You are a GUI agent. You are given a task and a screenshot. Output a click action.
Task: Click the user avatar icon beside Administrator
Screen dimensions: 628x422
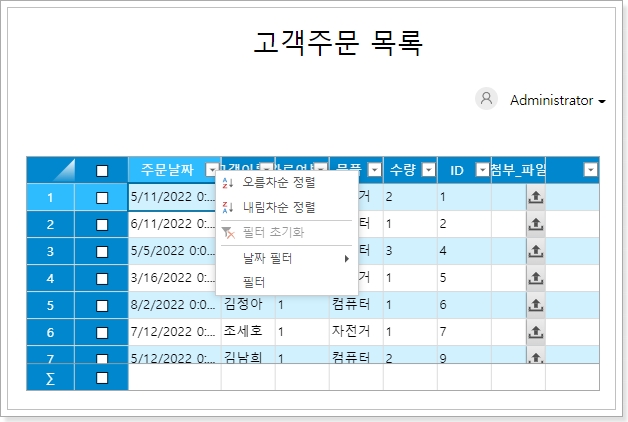tap(487, 99)
